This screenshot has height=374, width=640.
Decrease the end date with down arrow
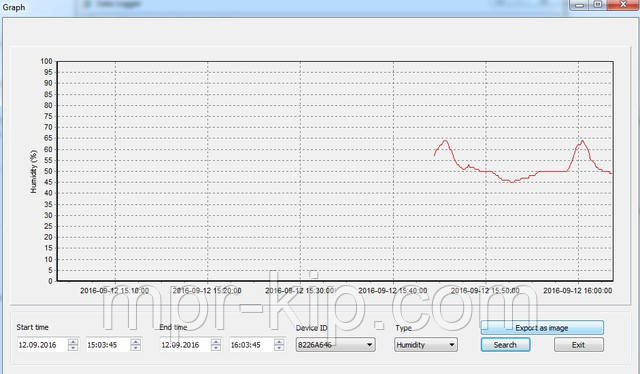tap(216, 348)
